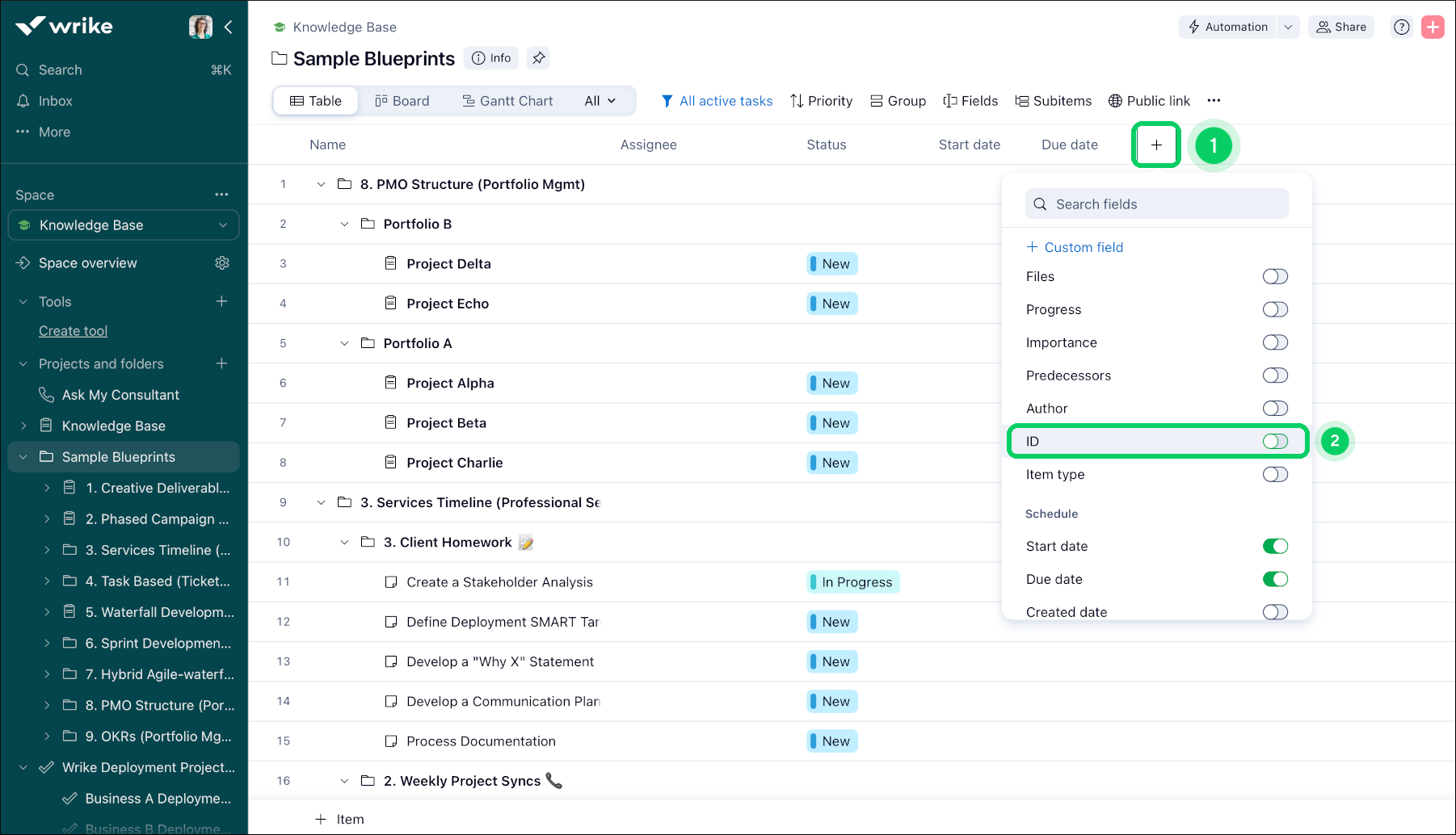Turn on the Author field toggle
Image resolution: width=1456 pixels, height=835 pixels.
click(x=1274, y=408)
